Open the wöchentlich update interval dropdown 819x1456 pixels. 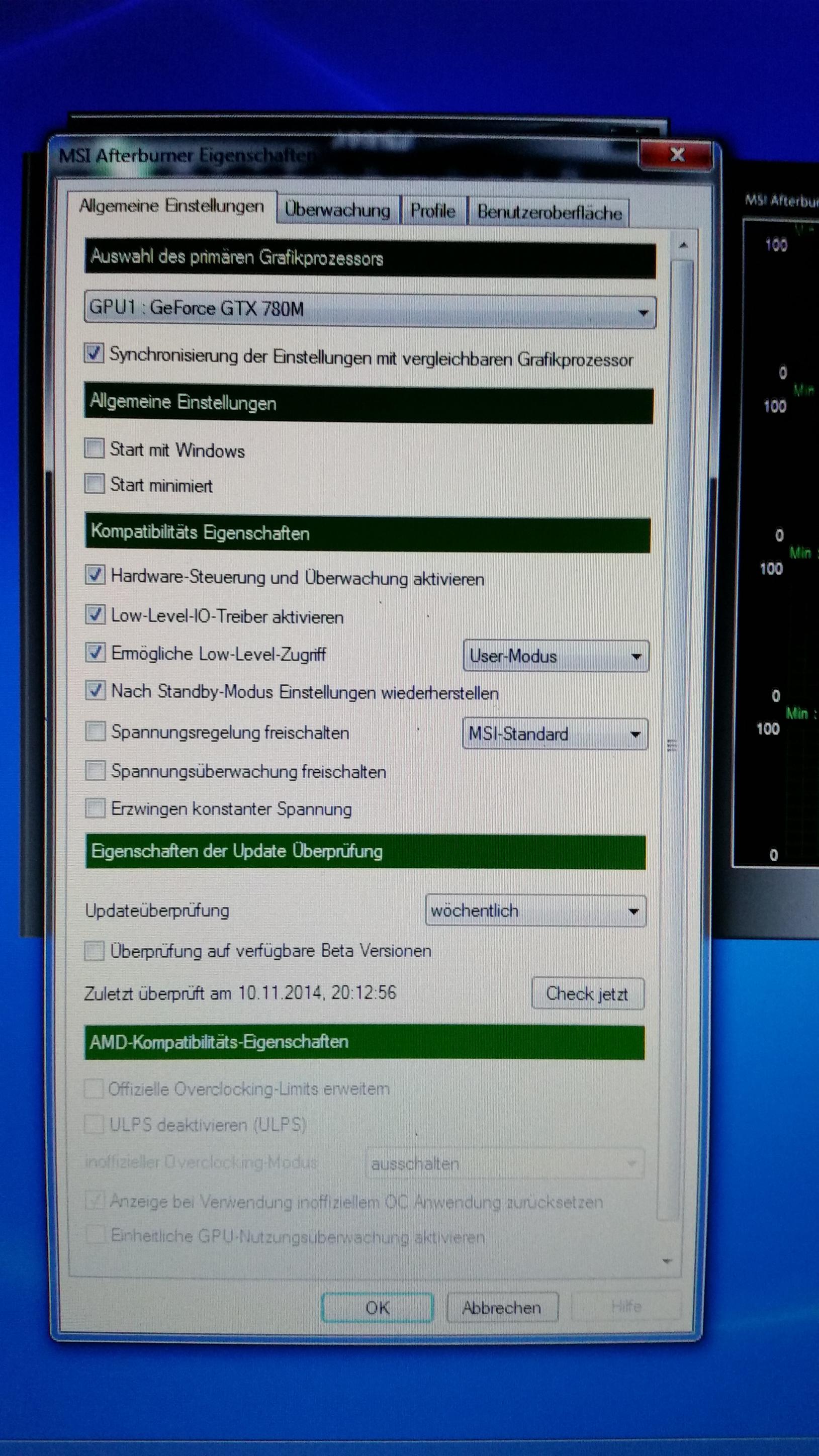(x=535, y=911)
